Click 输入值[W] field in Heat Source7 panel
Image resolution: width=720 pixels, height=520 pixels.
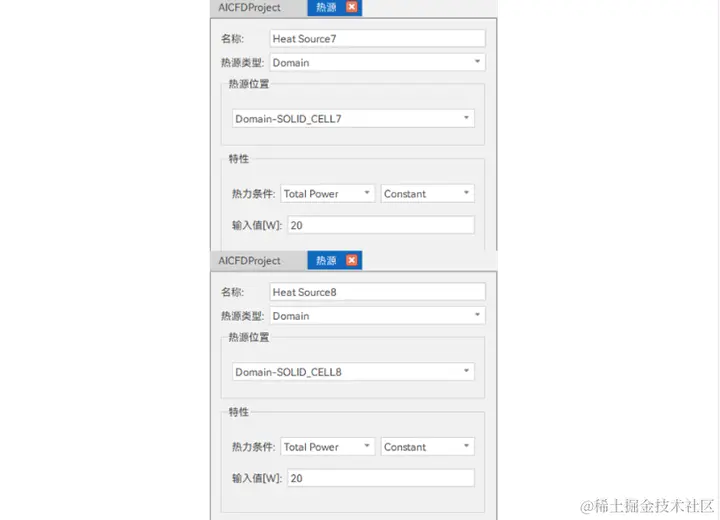coord(381,225)
